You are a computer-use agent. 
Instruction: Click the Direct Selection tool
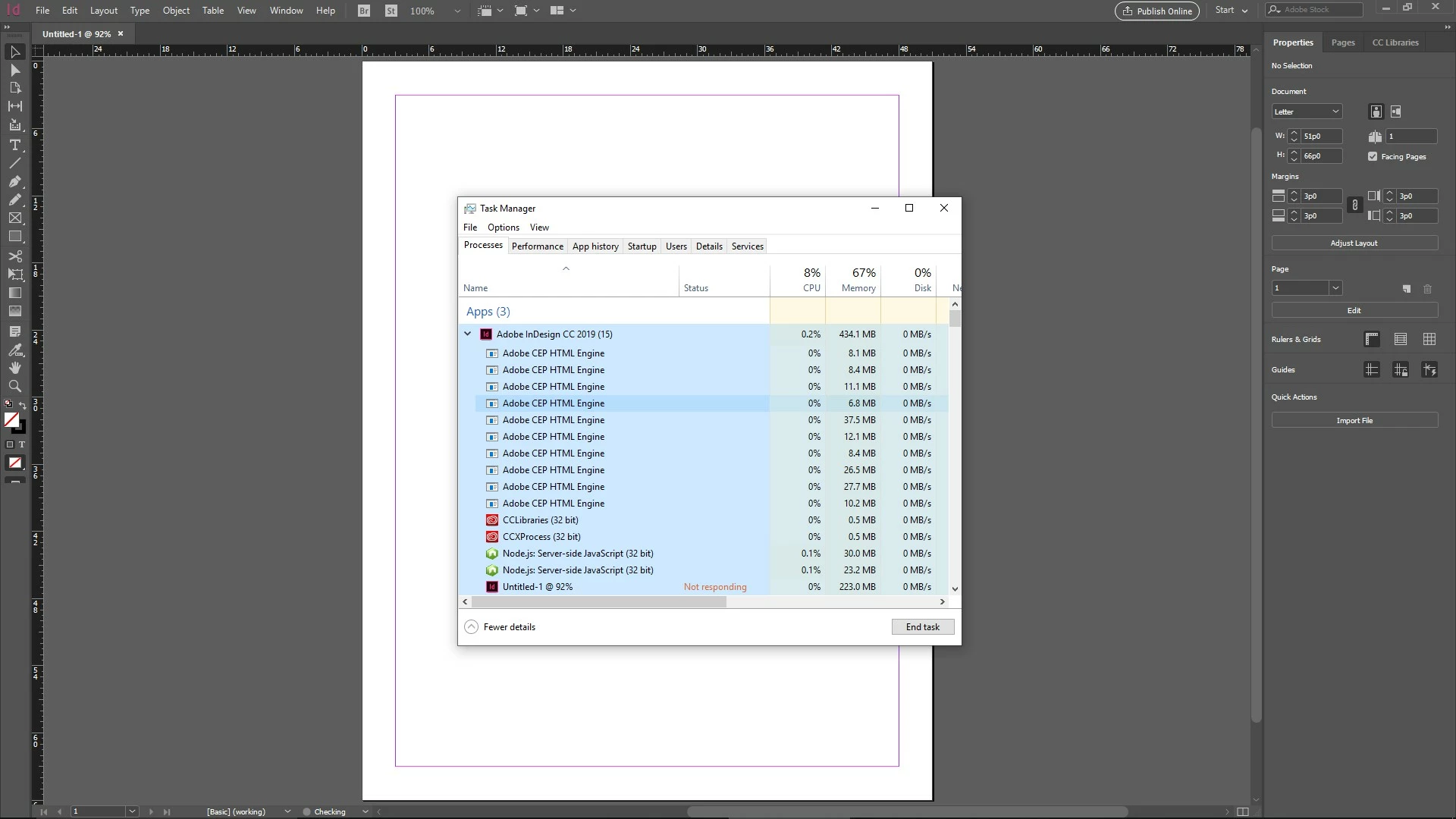click(14, 70)
